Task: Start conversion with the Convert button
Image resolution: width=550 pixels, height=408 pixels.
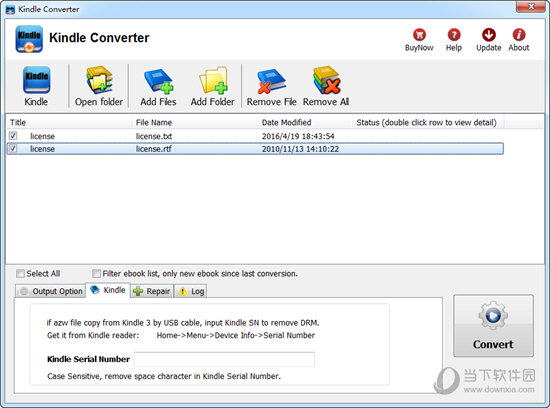Action: 493,326
